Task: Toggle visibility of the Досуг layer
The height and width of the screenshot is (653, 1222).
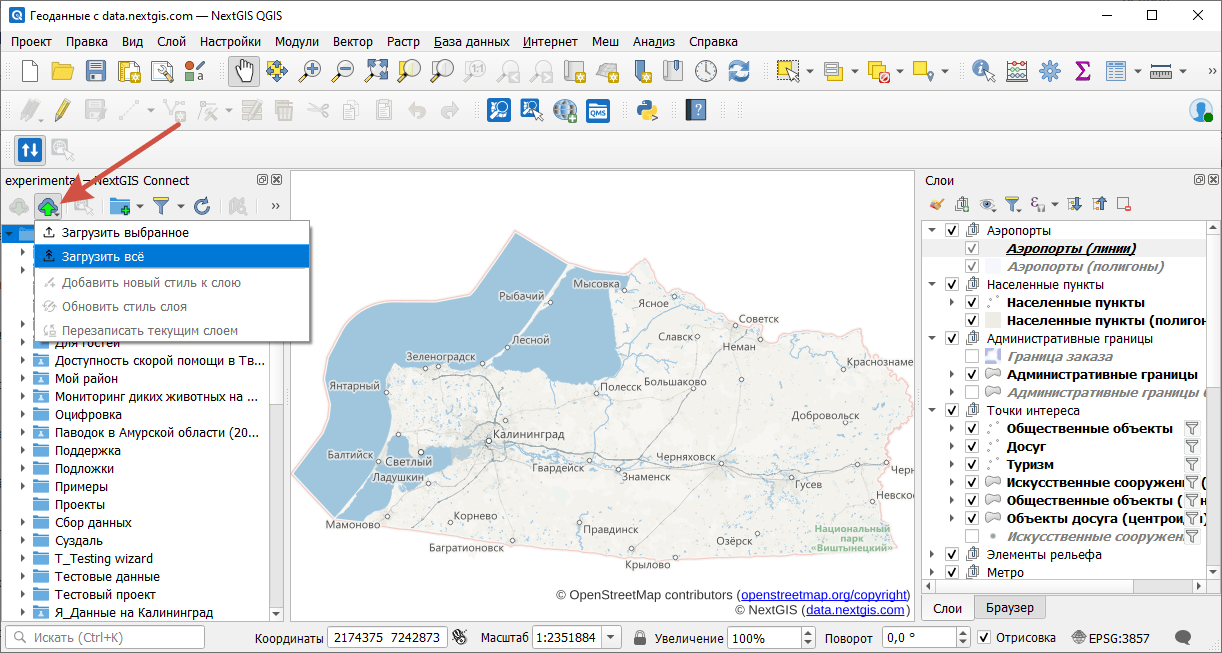Action: coord(971,446)
